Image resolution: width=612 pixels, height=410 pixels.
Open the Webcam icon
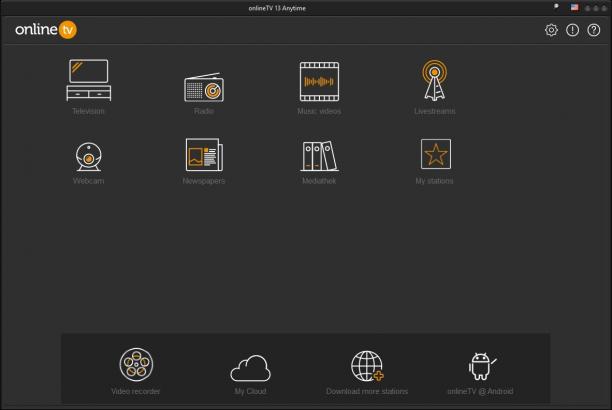click(89, 157)
